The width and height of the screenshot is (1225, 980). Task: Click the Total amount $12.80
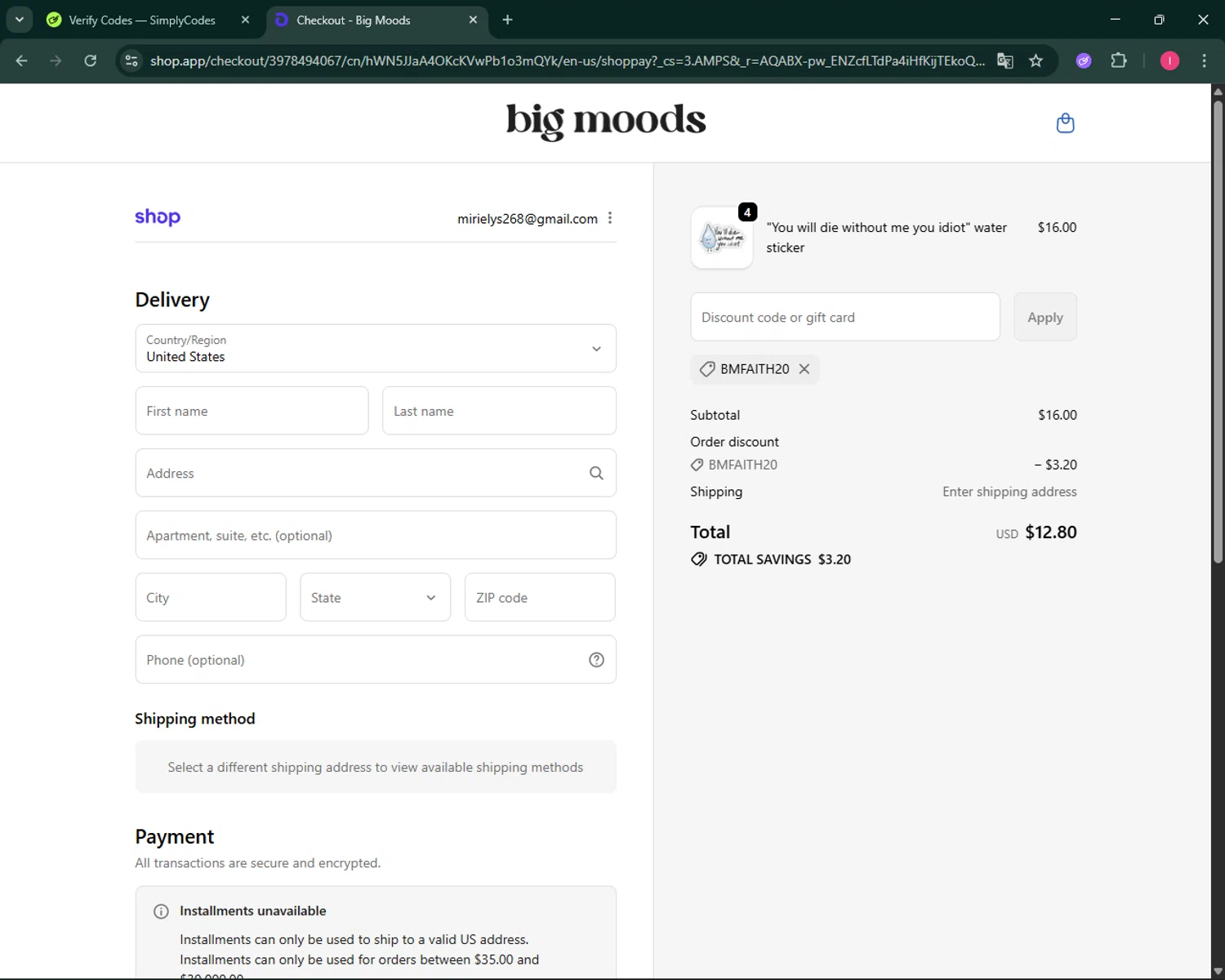[1050, 532]
